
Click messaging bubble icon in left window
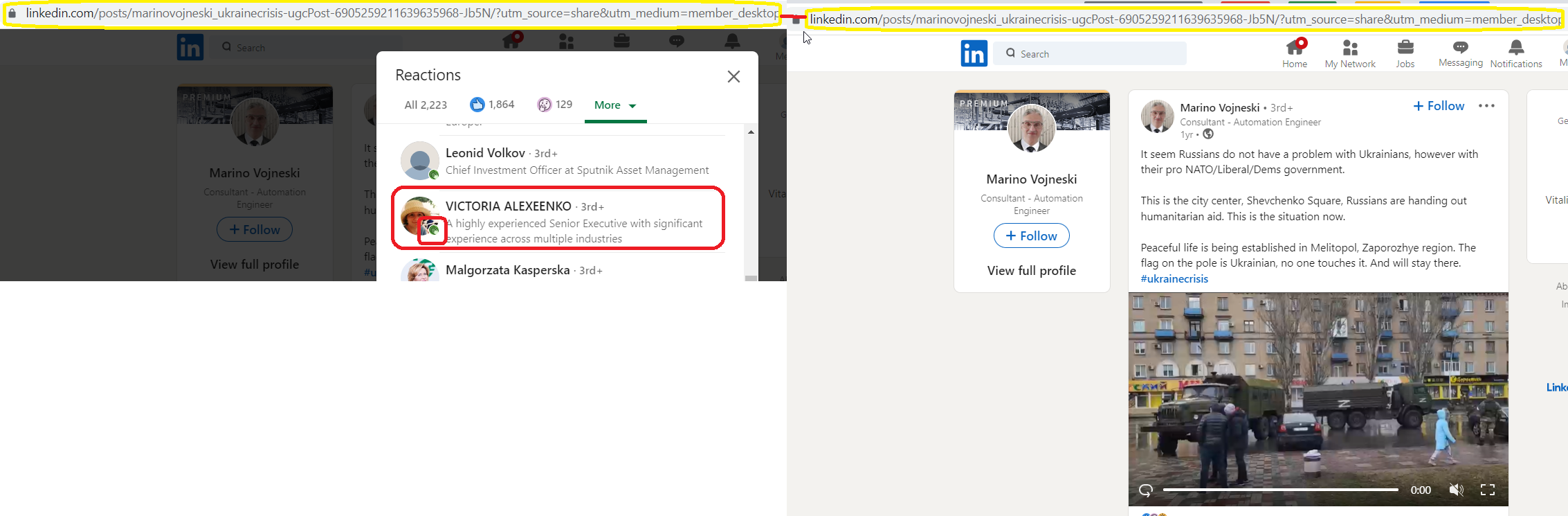click(677, 42)
